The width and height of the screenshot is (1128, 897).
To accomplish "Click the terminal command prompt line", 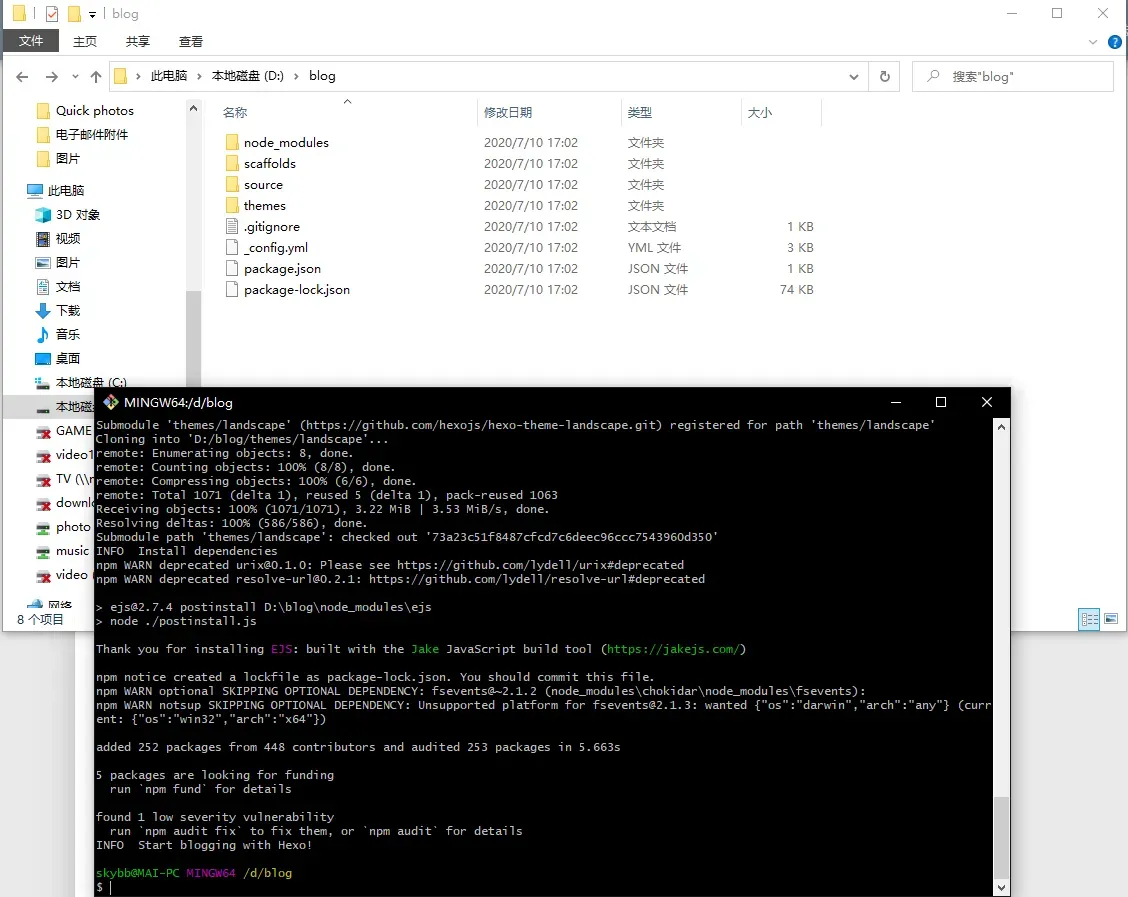I will coord(543,888).
